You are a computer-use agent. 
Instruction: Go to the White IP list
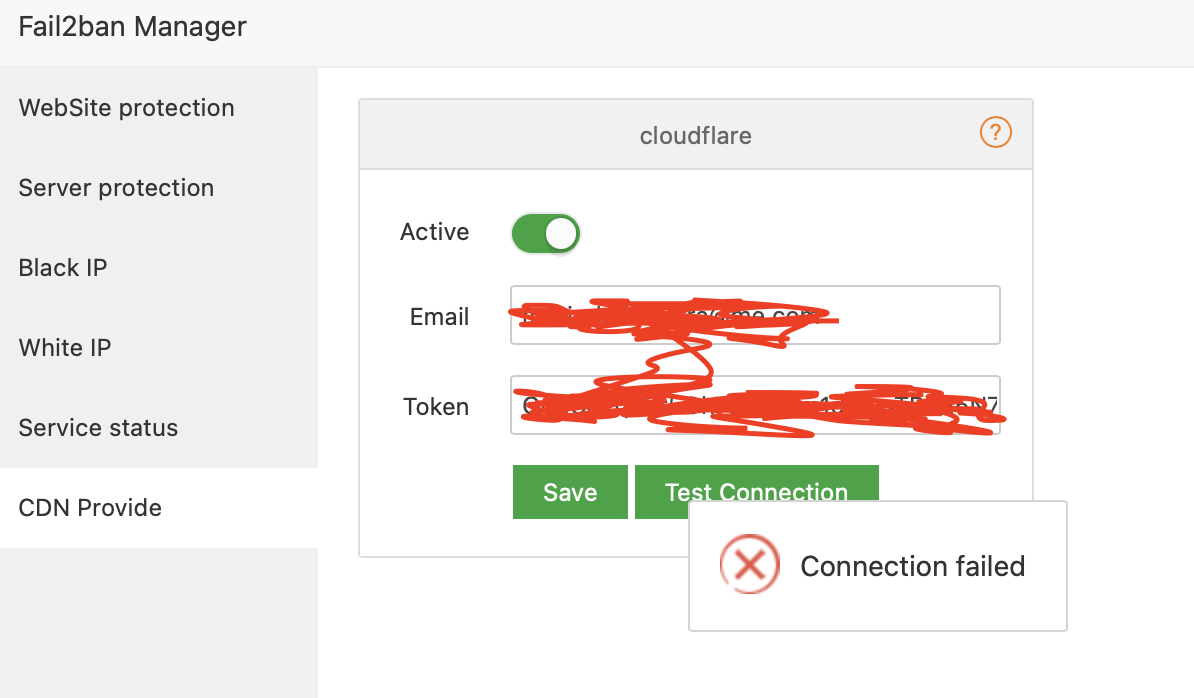[64, 347]
